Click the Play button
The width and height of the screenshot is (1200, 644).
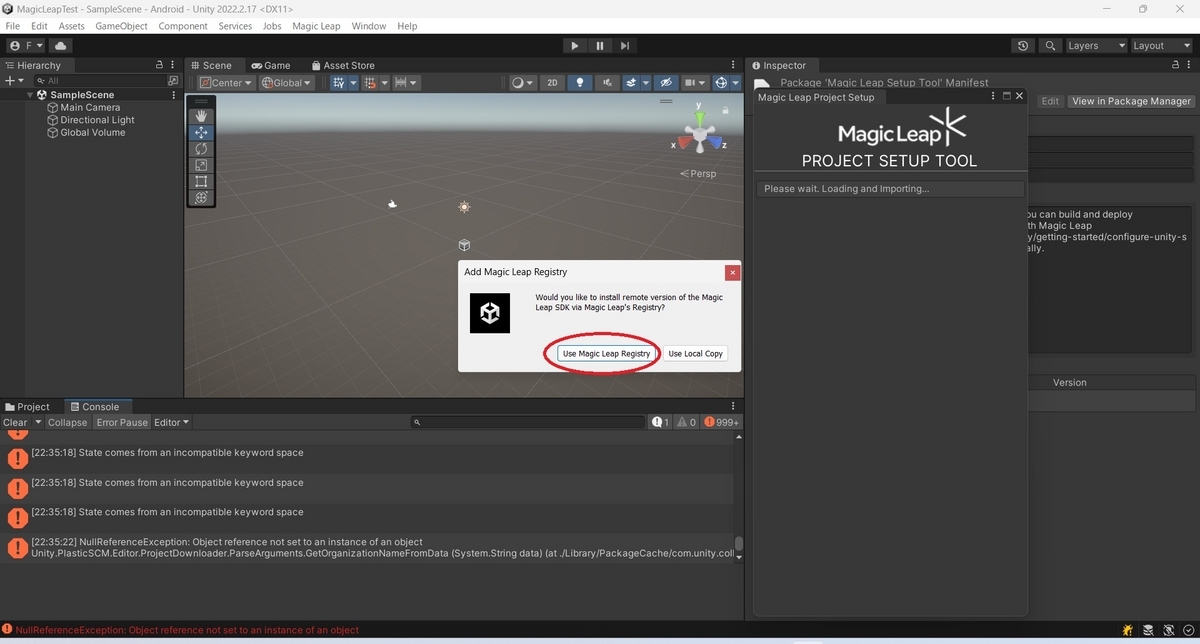[x=574, y=46]
